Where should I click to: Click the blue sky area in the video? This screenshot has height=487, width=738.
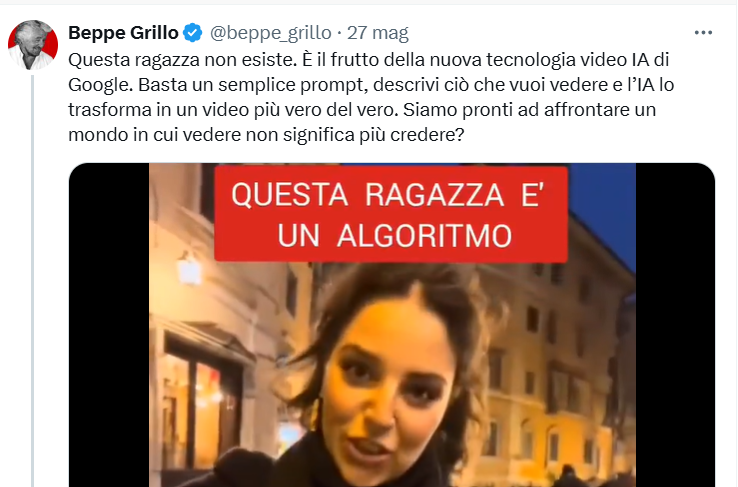[602, 207]
